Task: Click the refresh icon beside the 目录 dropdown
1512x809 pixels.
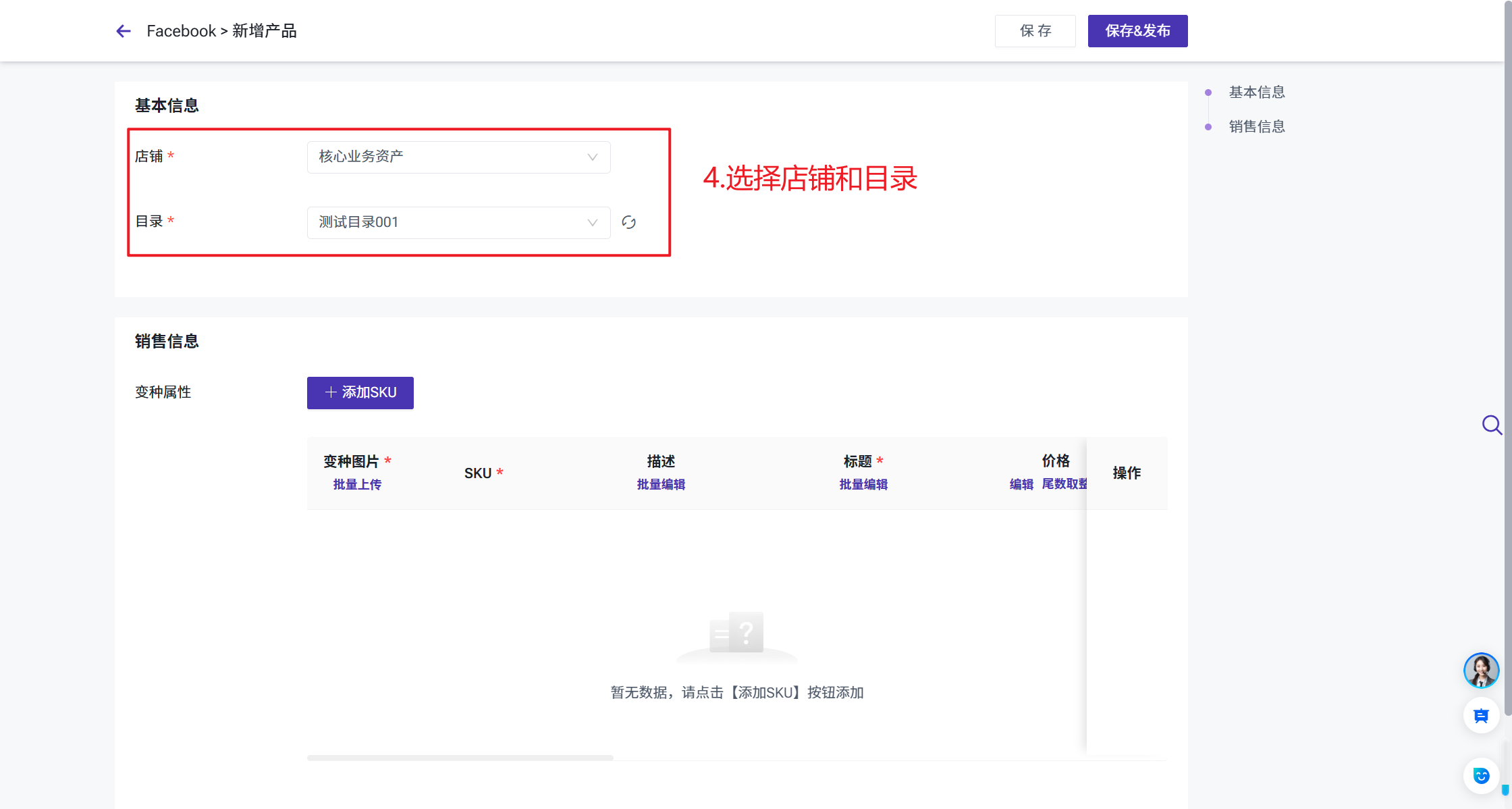Action: point(628,223)
